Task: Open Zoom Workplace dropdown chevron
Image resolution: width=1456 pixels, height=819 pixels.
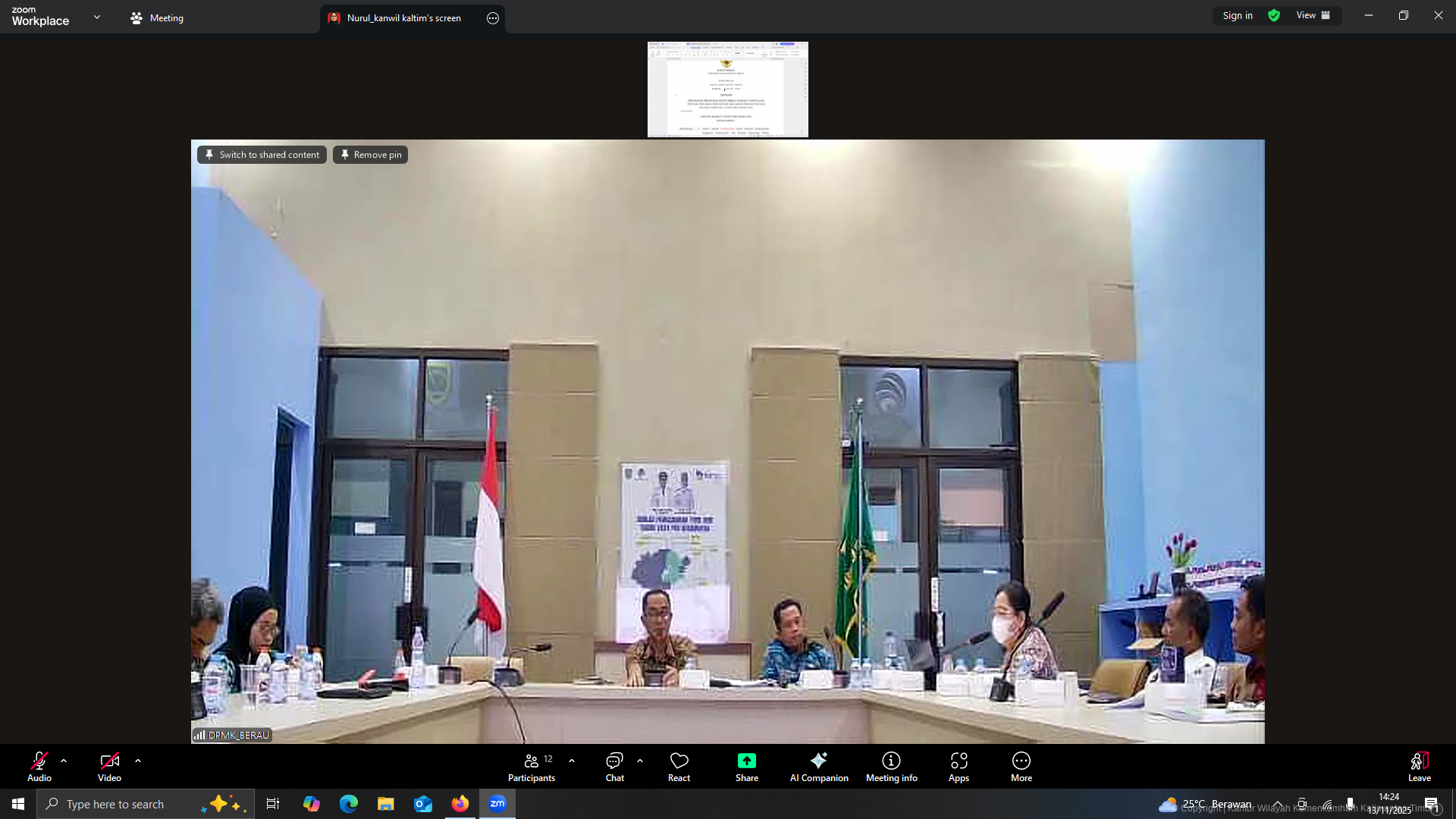Action: click(x=97, y=17)
